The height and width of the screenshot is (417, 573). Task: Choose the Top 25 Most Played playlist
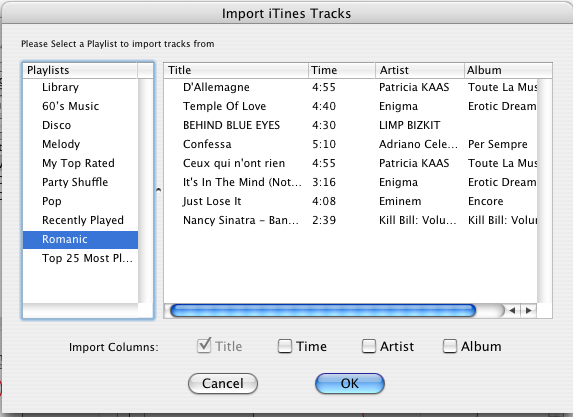[x=80, y=258]
